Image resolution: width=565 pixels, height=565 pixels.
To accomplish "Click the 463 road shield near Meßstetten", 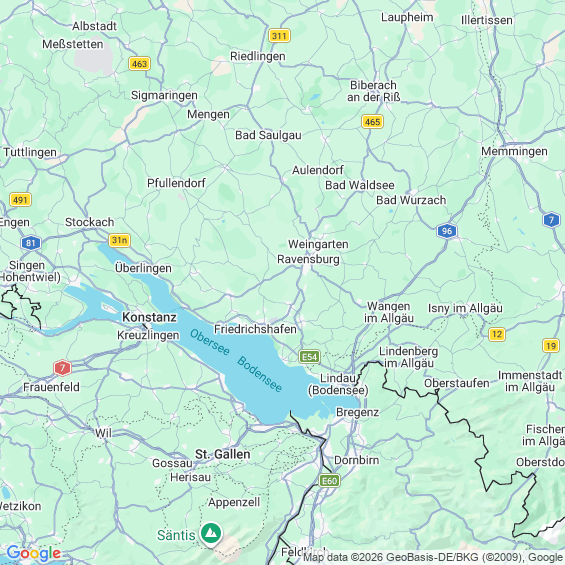I will tap(139, 64).
